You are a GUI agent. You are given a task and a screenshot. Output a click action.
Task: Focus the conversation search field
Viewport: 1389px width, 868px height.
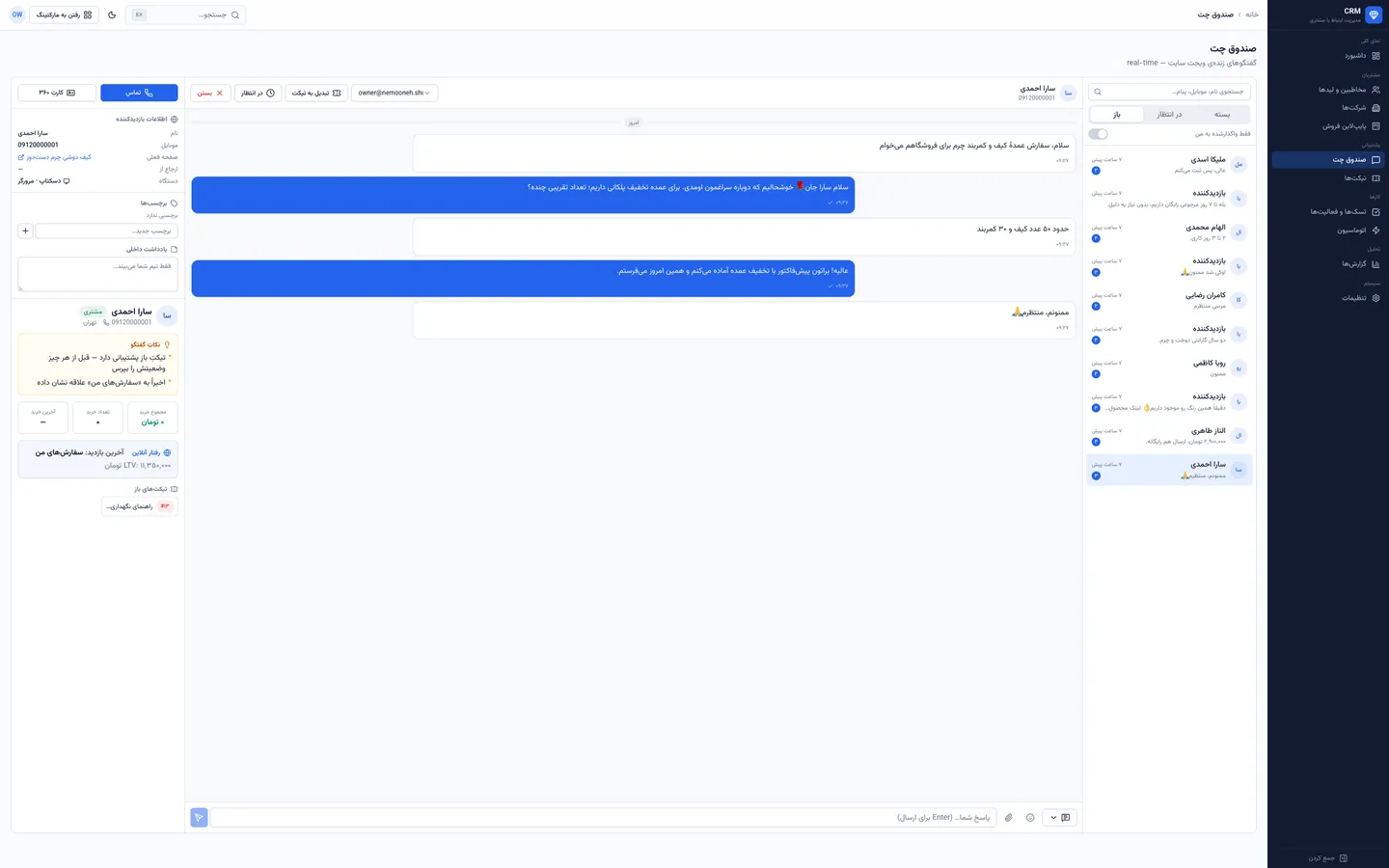coord(1169,92)
